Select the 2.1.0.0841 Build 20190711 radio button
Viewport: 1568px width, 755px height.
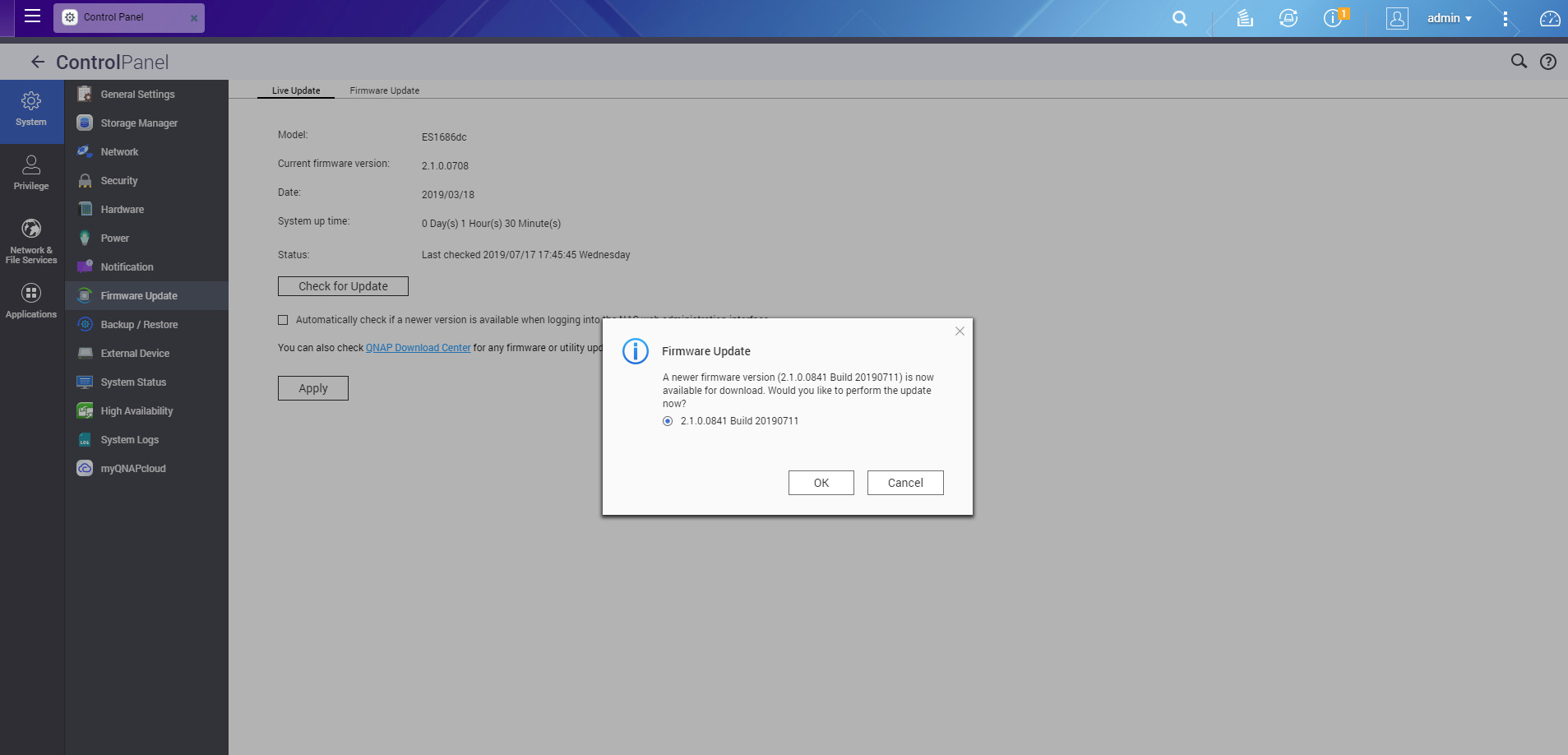point(668,421)
